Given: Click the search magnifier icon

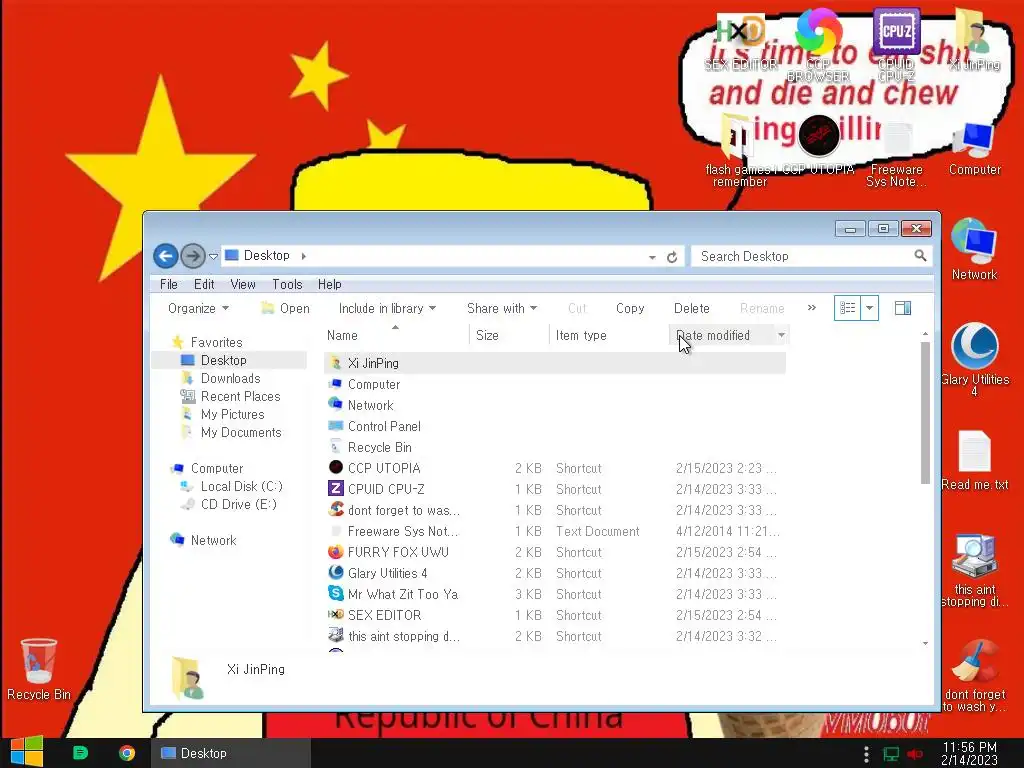Looking at the screenshot, I should tap(920, 256).
